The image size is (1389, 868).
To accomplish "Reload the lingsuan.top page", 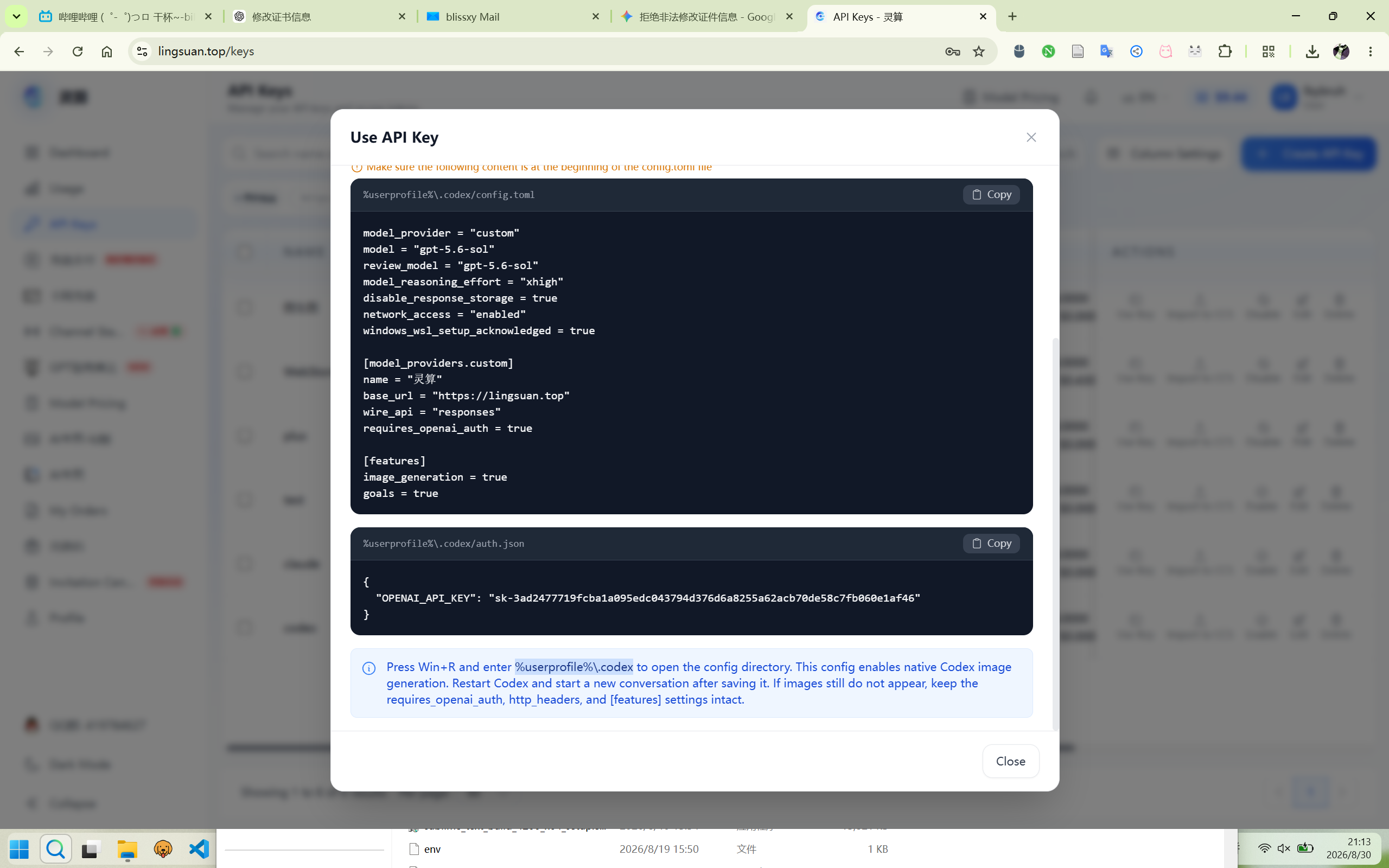I will [78, 52].
